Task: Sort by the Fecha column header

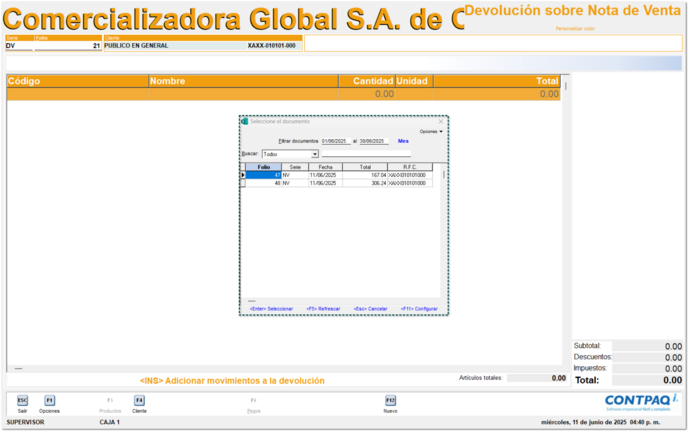Action: [323, 167]
